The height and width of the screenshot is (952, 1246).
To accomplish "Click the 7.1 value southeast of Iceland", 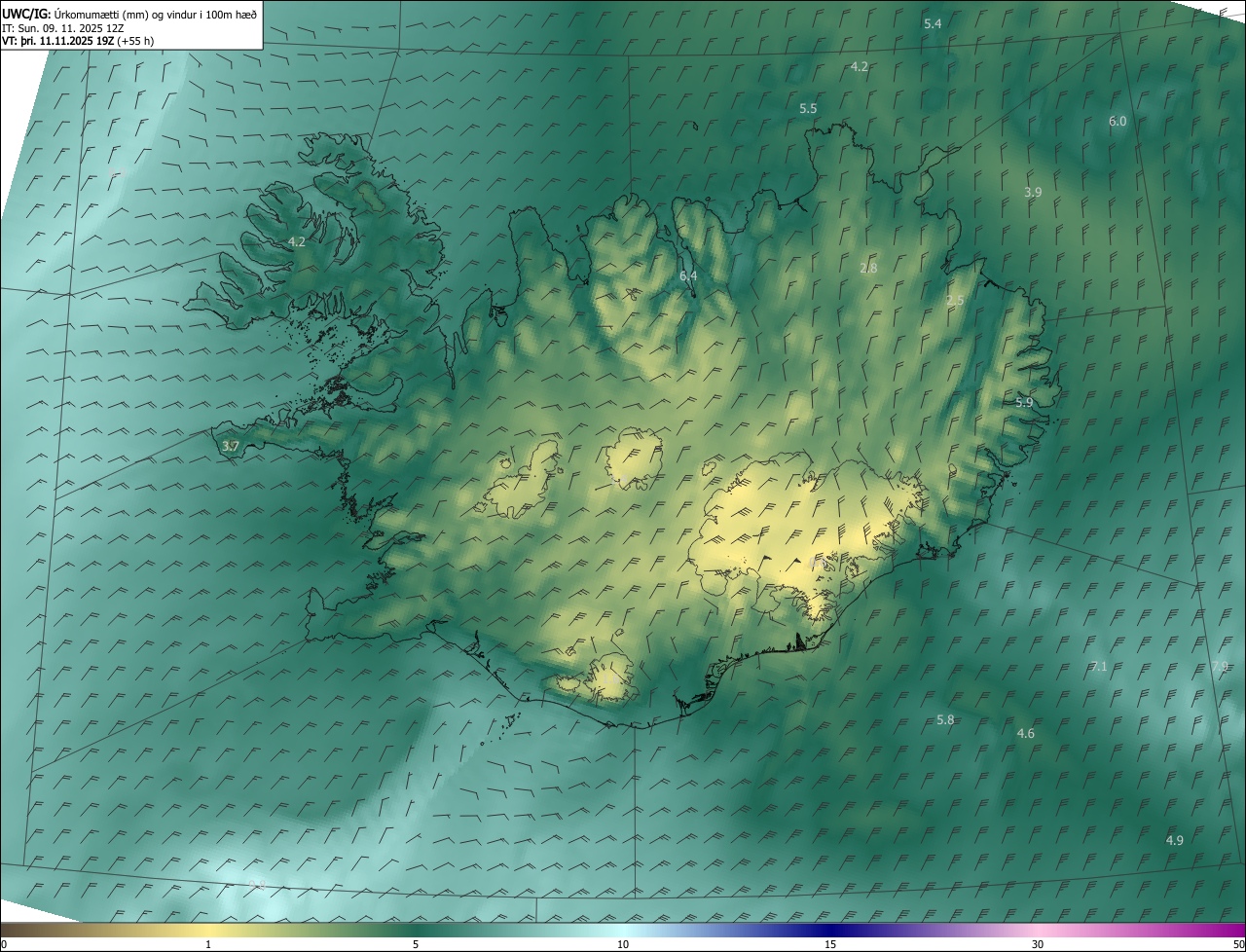I will click(1099, 667).
